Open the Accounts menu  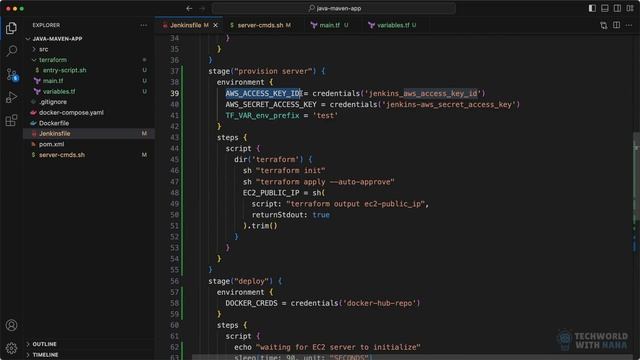click(11, 325)
